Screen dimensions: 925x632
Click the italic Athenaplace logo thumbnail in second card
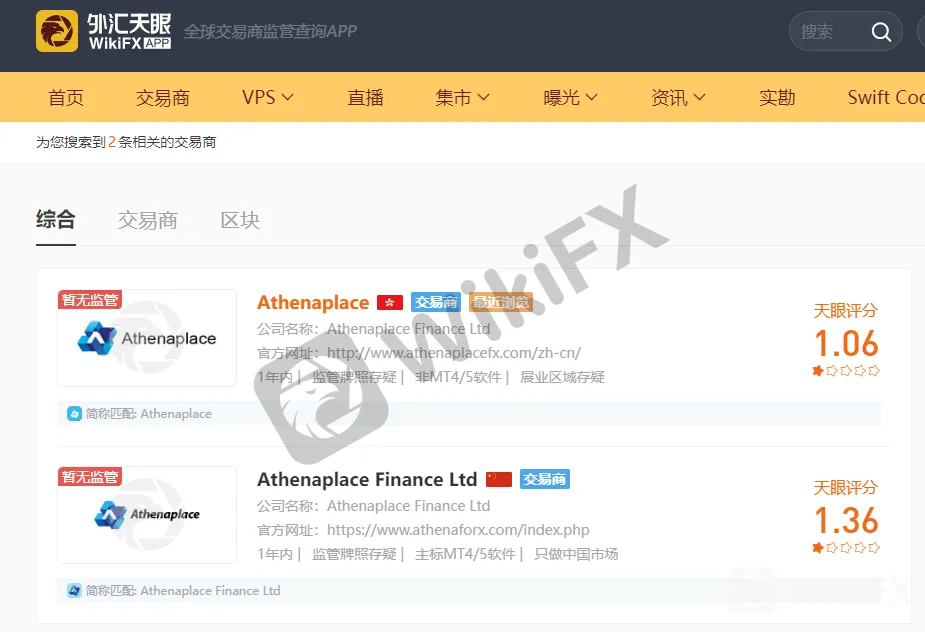[147, 515]
